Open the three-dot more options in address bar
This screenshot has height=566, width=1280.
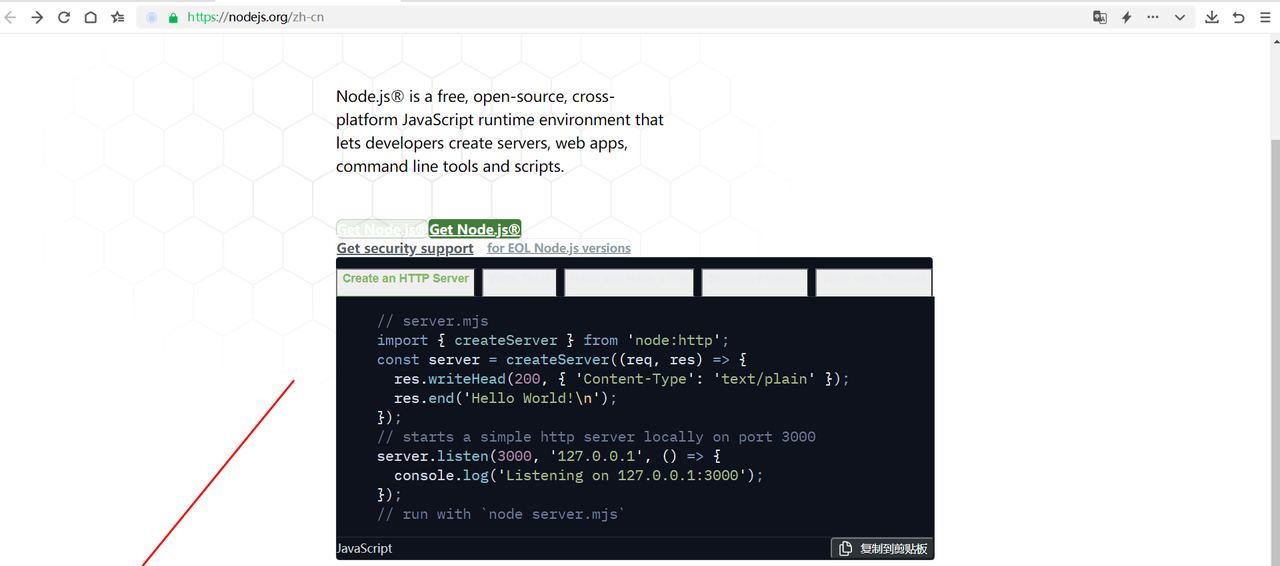[x=1153, y=17]
